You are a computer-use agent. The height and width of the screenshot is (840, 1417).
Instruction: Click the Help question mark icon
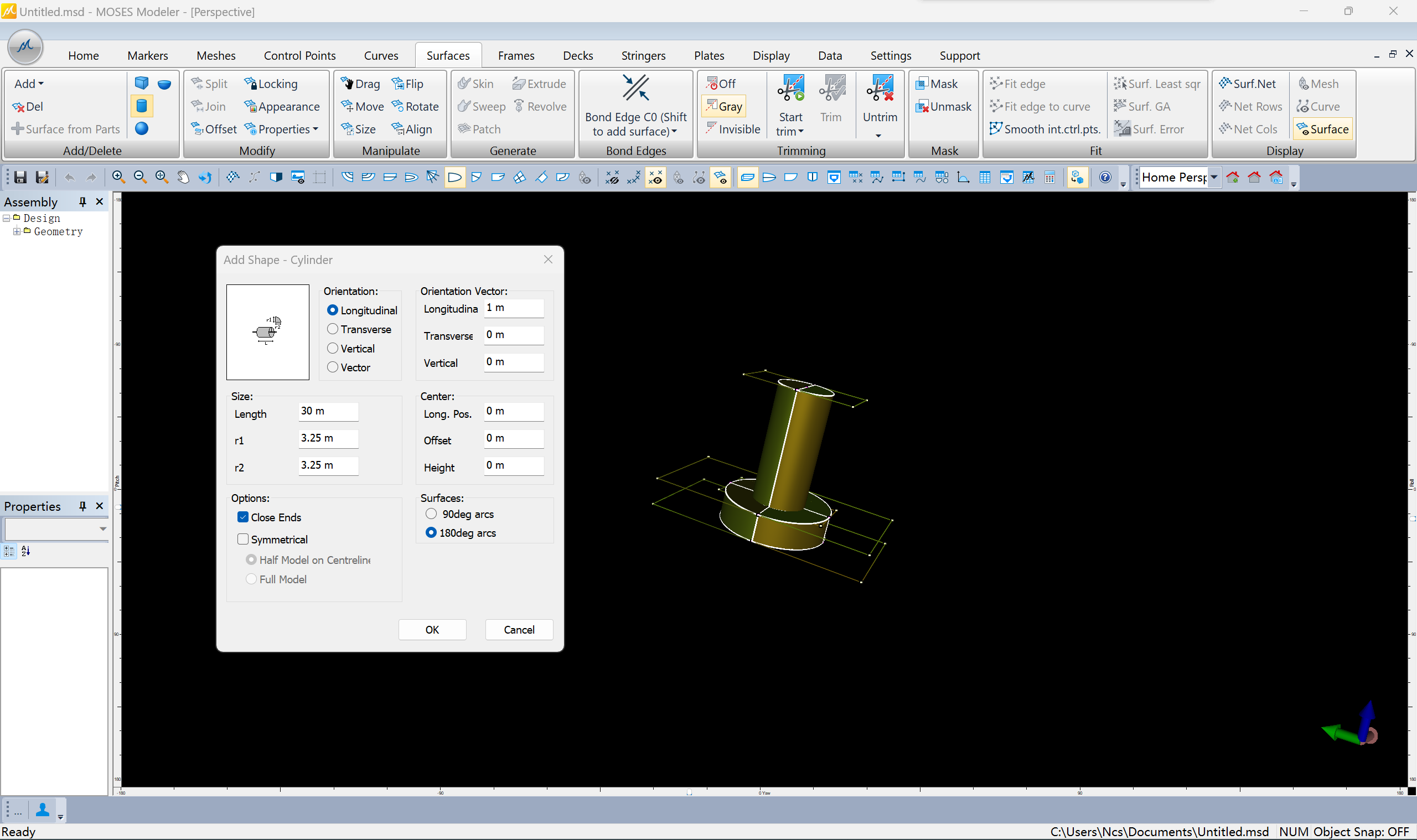tap(1104, 178)
